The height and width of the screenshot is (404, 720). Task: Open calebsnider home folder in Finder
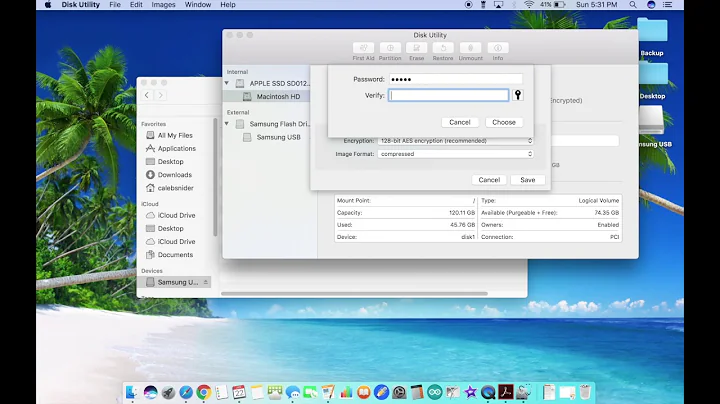pos(175,188)
